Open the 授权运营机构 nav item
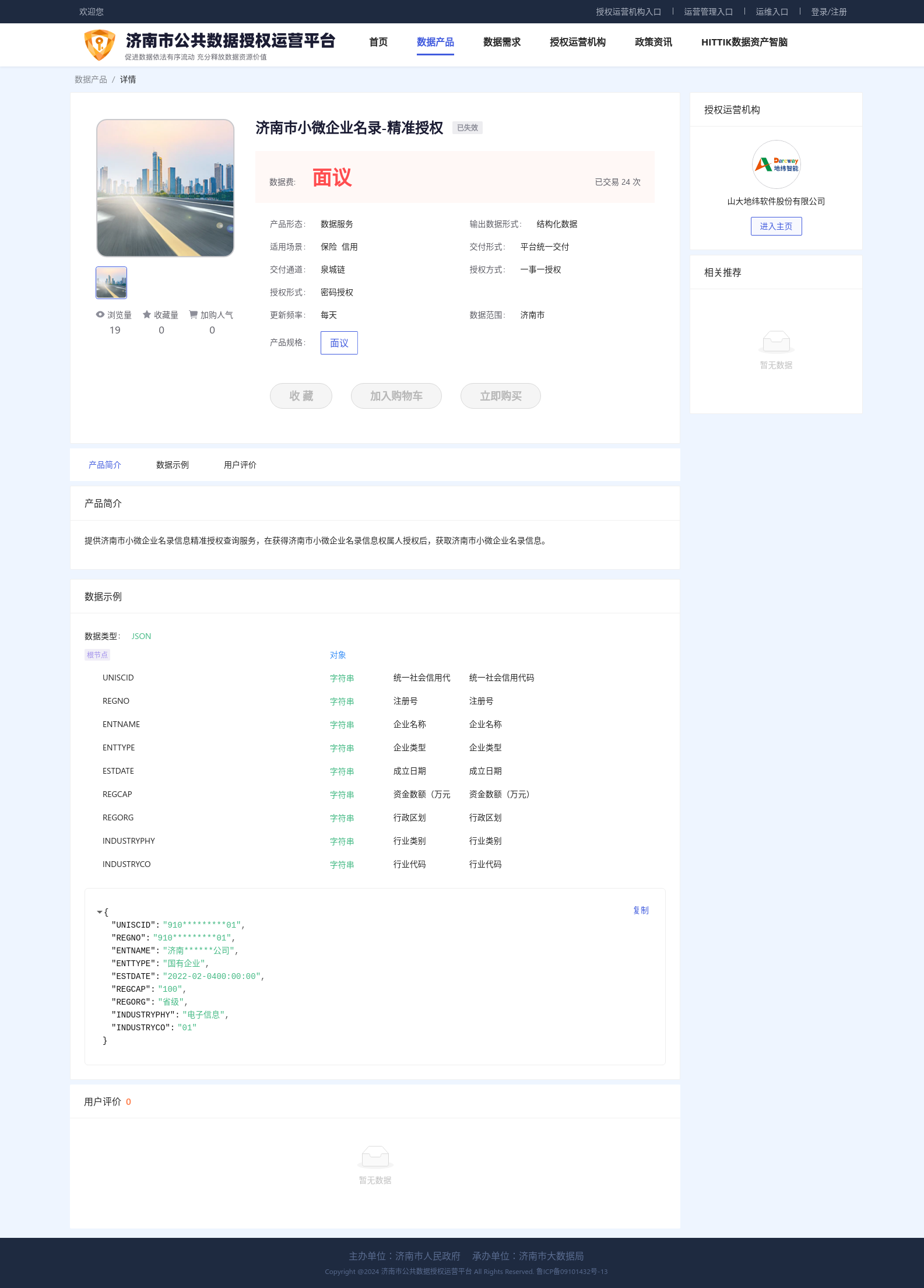Image resolution: width=924 pixels, height=1288 pixels. (x=578, y=42)
